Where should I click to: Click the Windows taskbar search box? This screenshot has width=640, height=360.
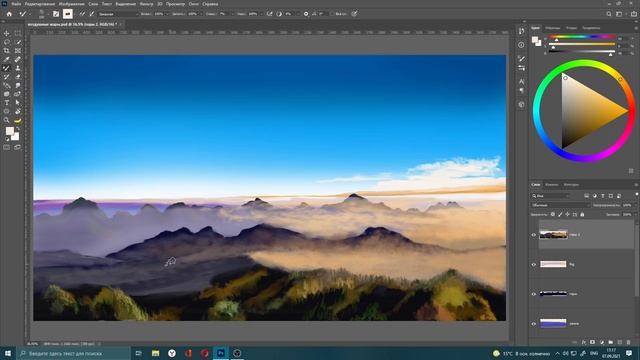tap(73, 353)
